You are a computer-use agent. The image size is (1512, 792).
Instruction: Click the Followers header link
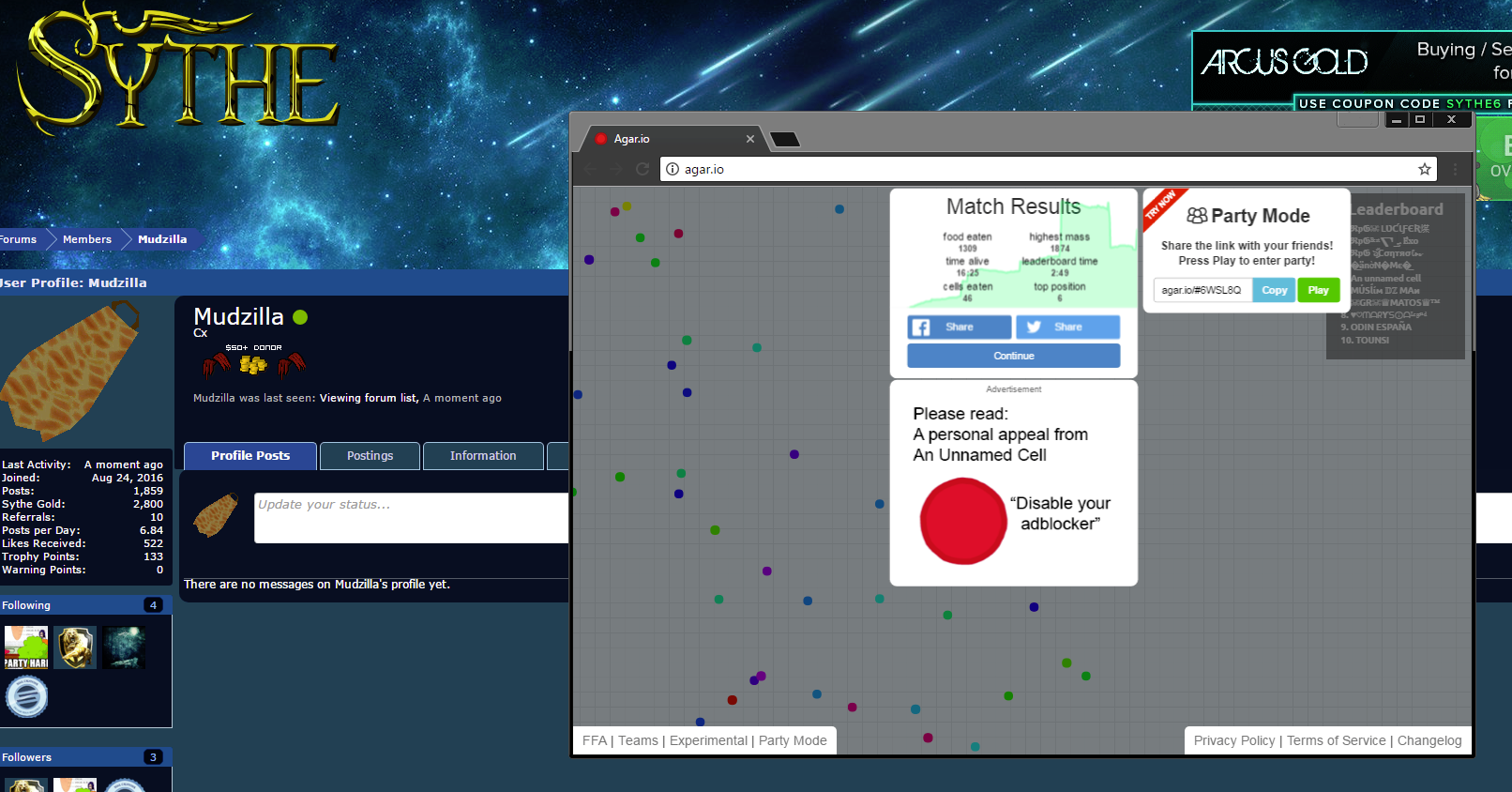(x=26, y=757)
